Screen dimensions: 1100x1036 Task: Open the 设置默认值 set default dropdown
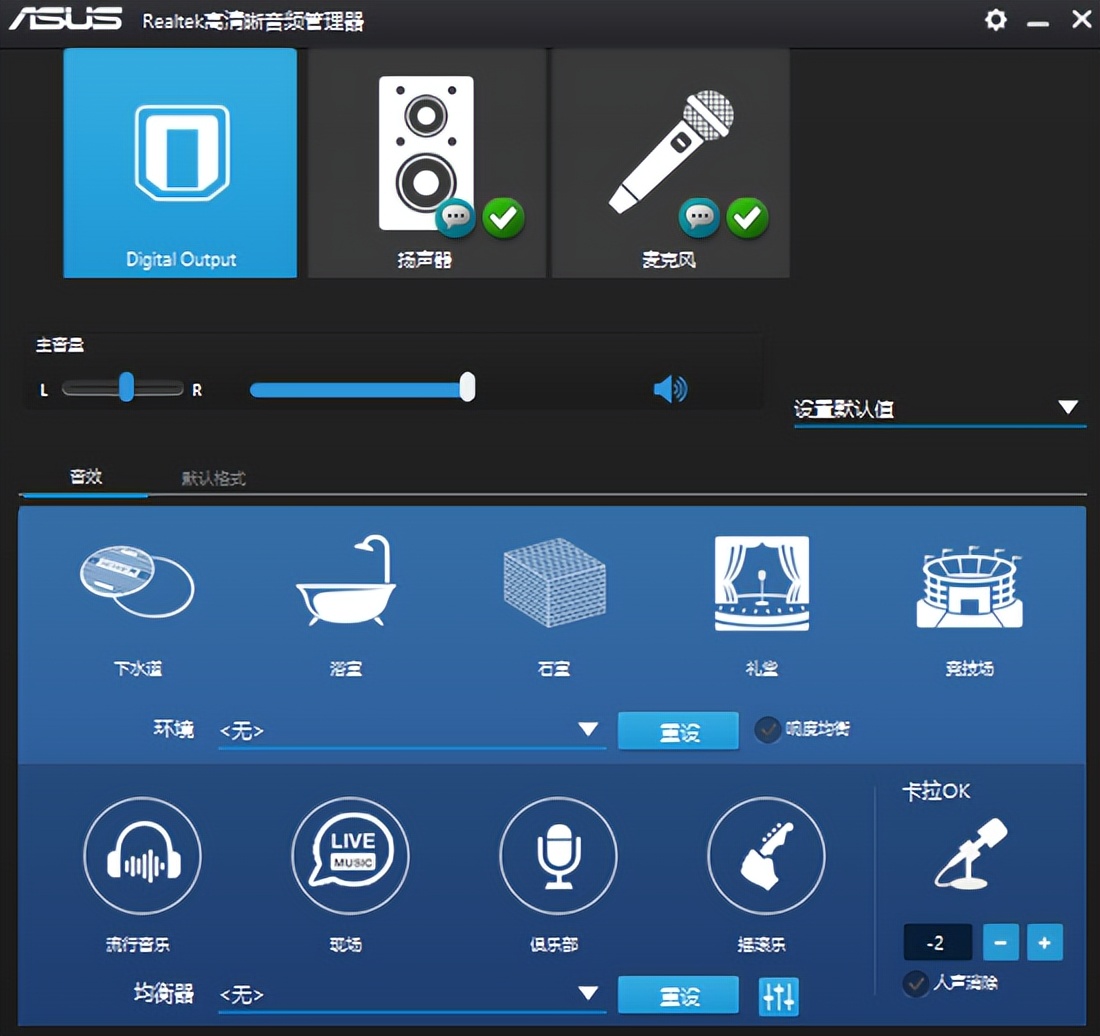(x=1068, y=406)
